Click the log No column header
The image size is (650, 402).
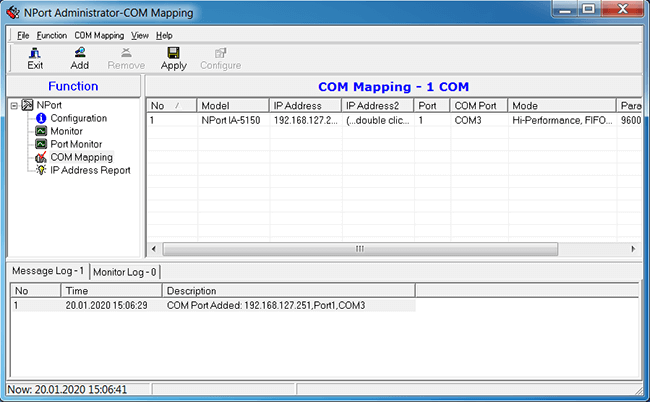pos(36,291)
